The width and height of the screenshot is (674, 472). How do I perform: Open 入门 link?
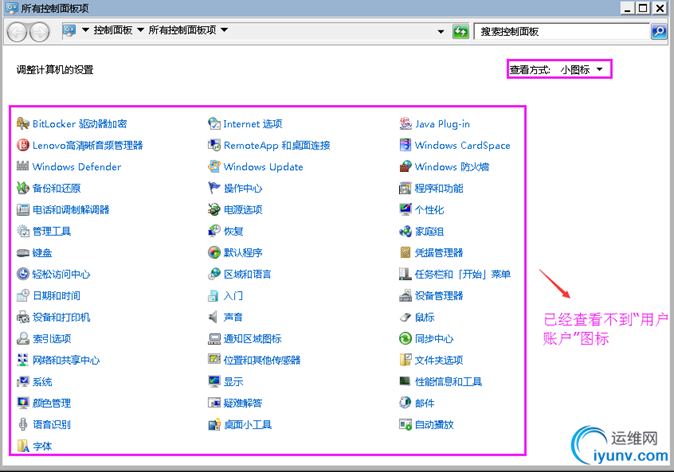click(x=233, y=296)
